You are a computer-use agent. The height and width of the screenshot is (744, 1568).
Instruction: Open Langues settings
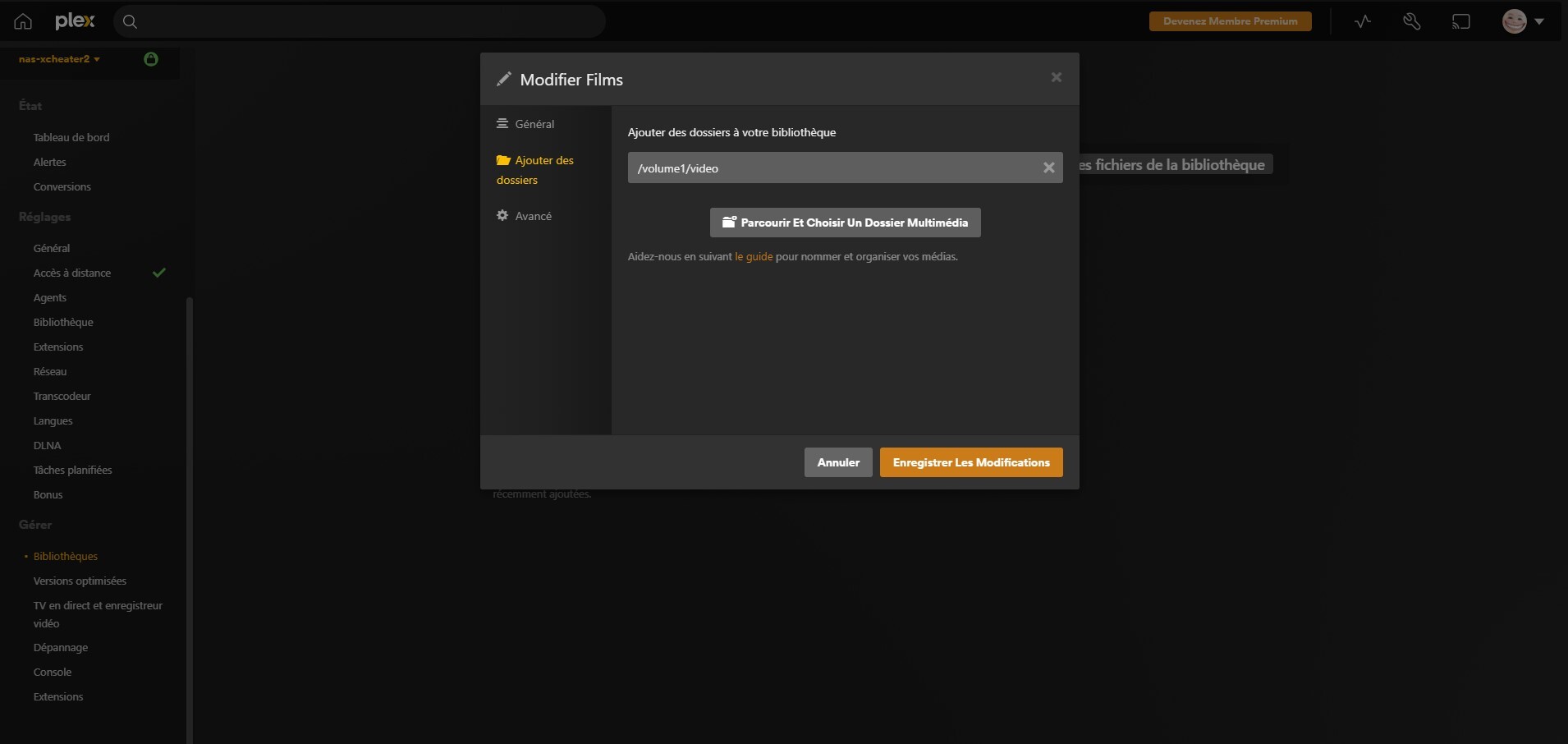(53, 420)
